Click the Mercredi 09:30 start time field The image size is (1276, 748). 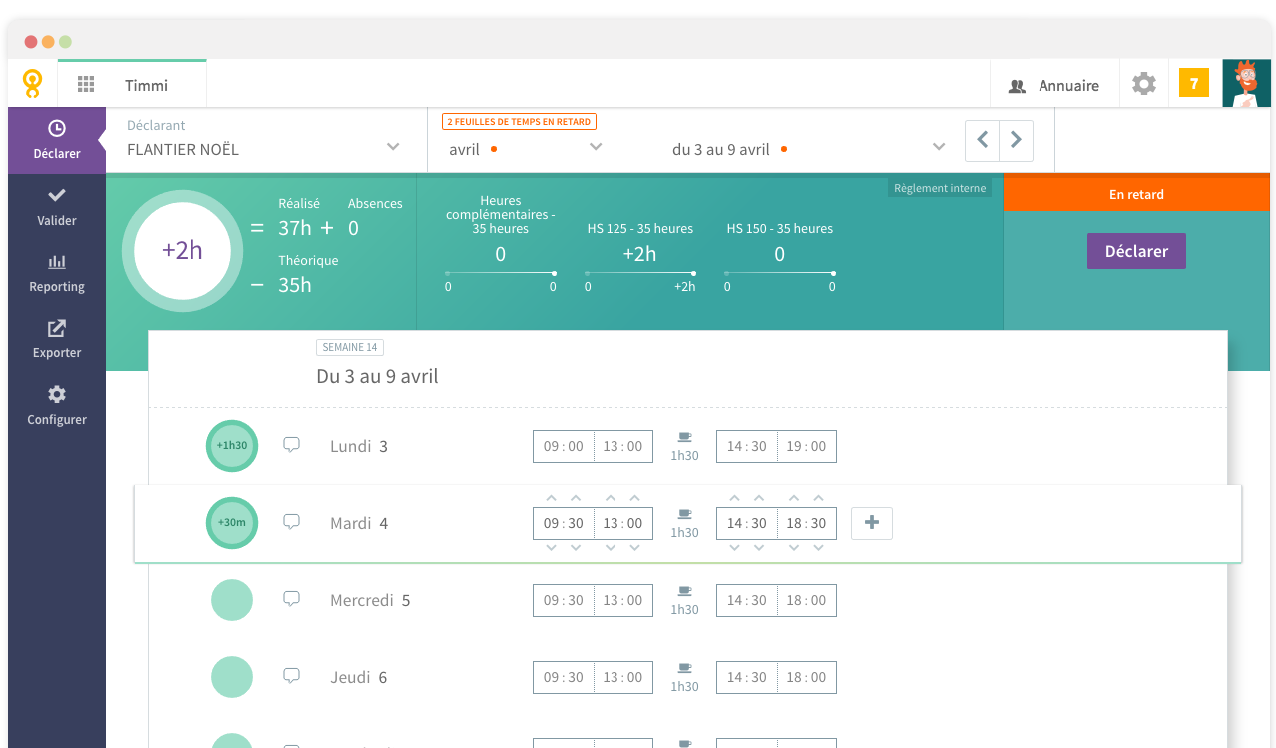(x=564, y=601)
